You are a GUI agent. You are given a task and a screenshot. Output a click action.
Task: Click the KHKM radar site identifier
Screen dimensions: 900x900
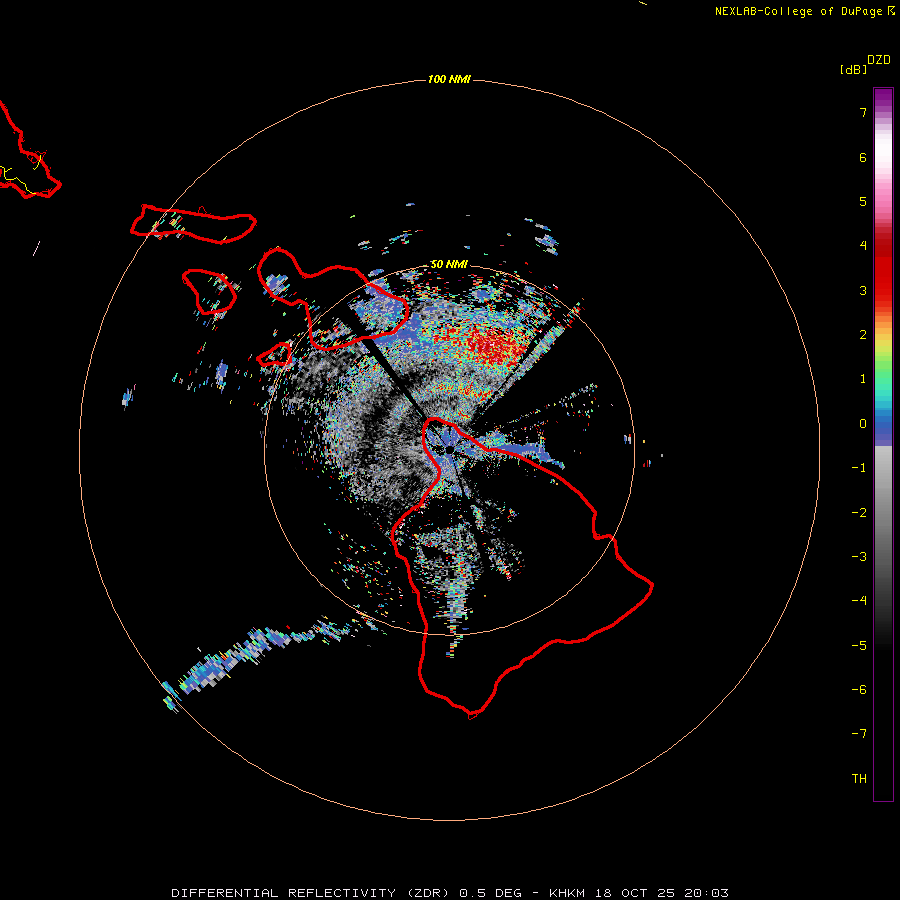coord(567,893)
